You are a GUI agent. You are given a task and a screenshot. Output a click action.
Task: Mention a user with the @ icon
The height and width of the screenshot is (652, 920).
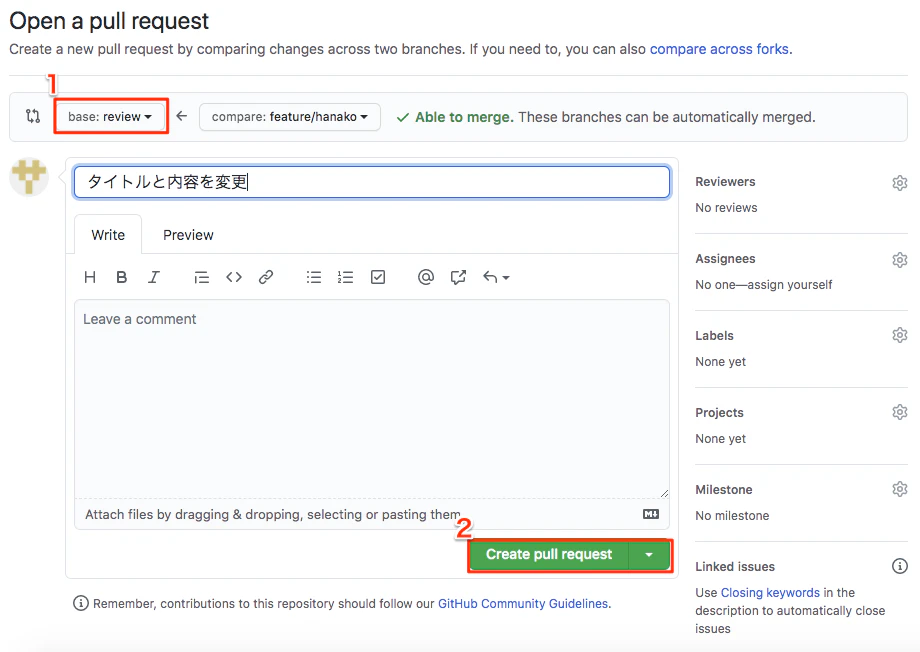pyautogui.click(x=426, y=277)
